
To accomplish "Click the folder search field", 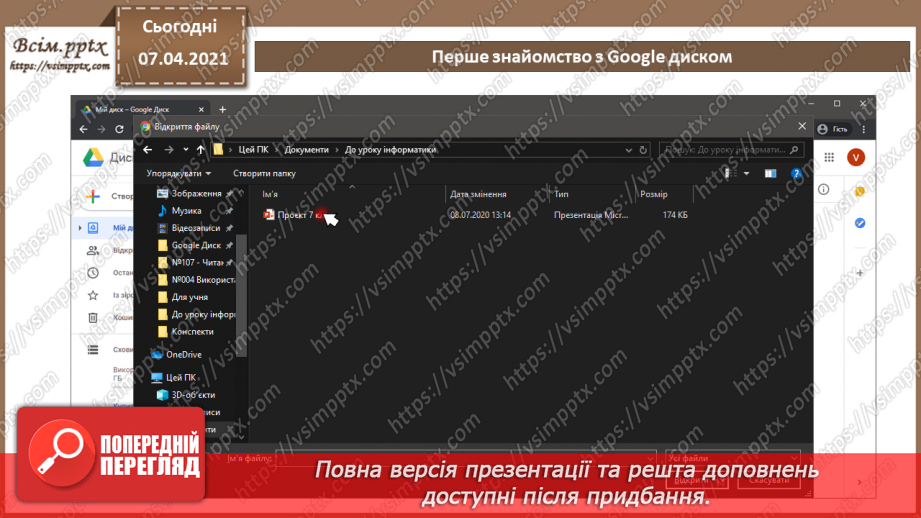I will tap(731, 150).
